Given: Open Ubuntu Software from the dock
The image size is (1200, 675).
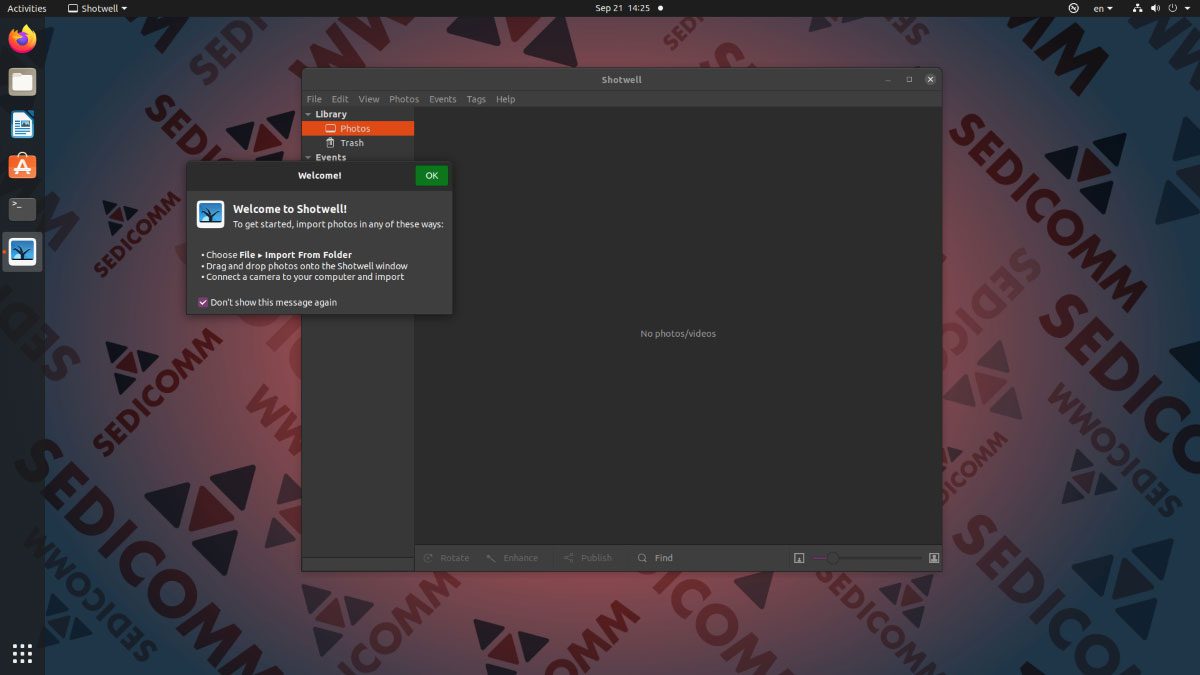Looking at the screenshot, I should coord(22,166).
